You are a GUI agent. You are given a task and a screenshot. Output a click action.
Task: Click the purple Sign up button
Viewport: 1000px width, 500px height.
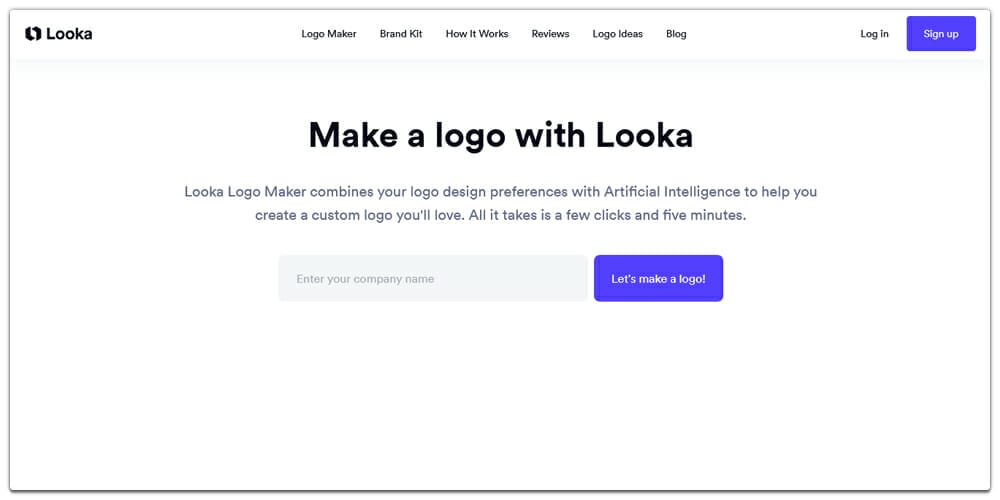[x=941, y=34]
